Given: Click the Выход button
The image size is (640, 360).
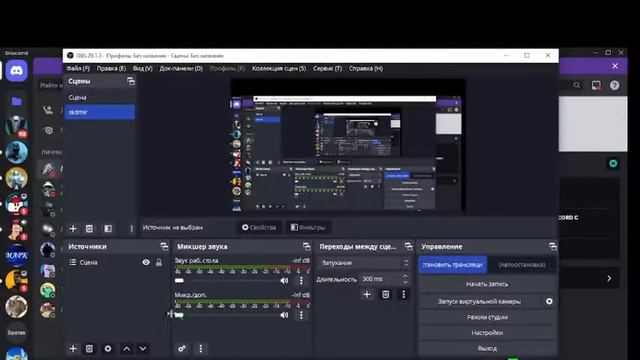Looking at the screenshot, I should coord(487,348).
